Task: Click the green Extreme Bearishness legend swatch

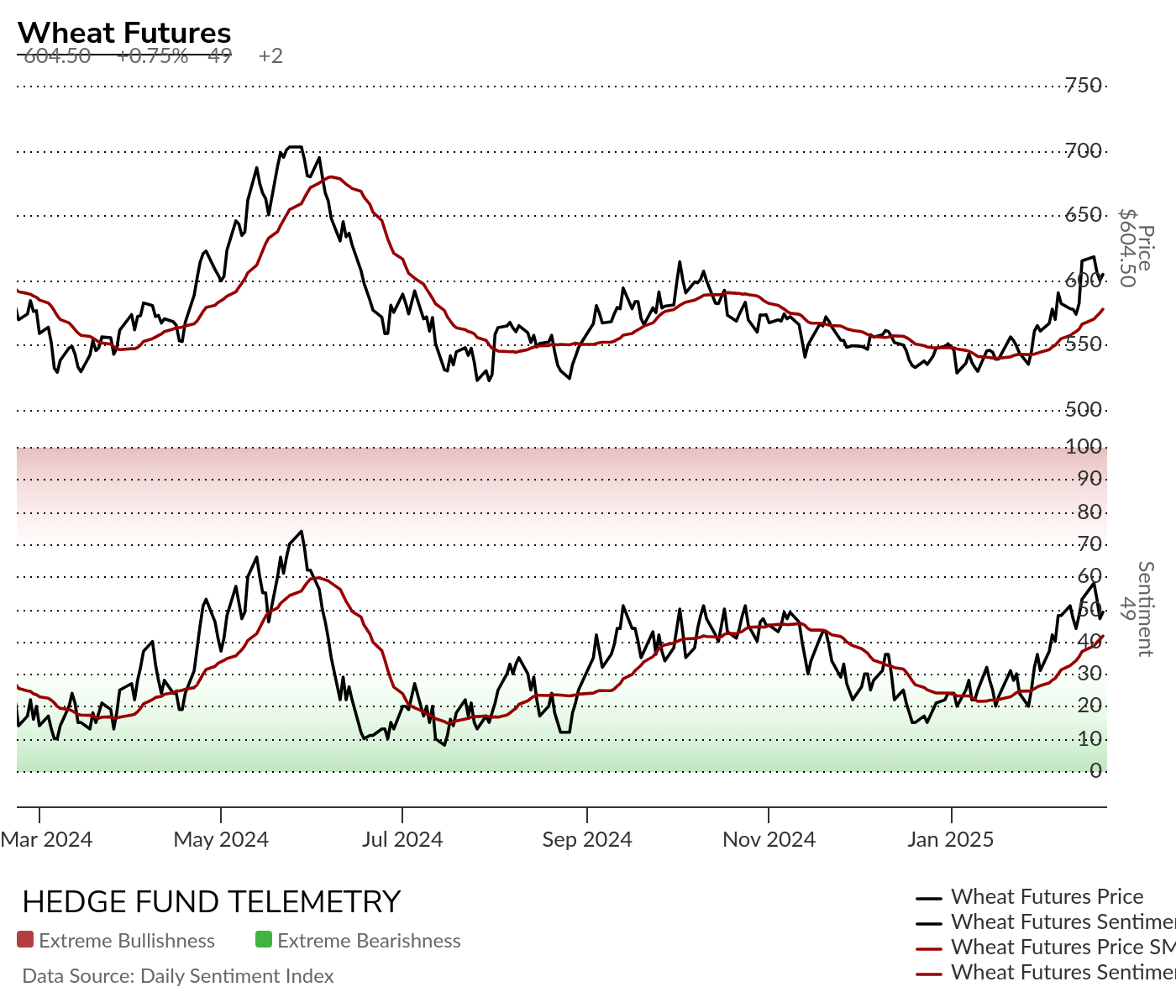Action: (x=264, y=940)
